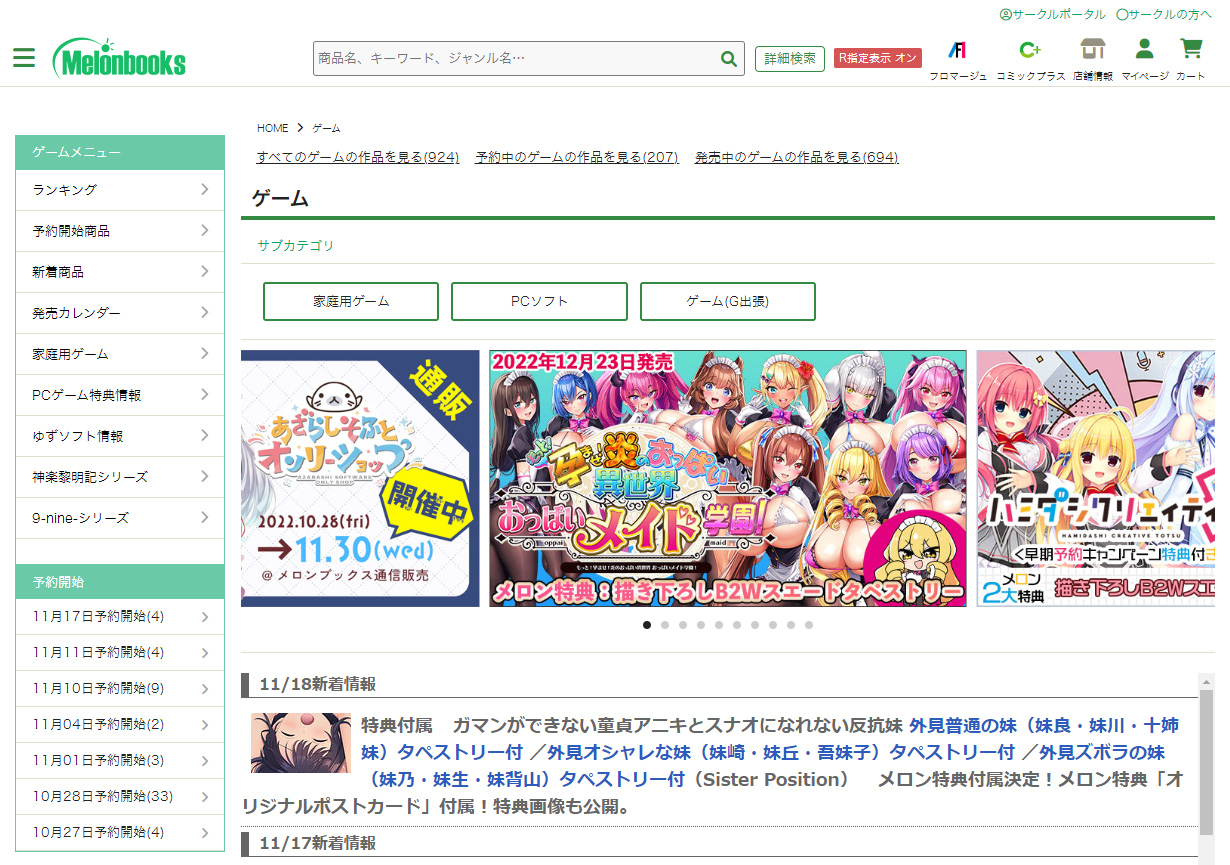Image resolution: width=1230 pixels, height=865 pixels.
Task: Toggle the R指定表示 オン switch
Action: click(x=877, y=59)
